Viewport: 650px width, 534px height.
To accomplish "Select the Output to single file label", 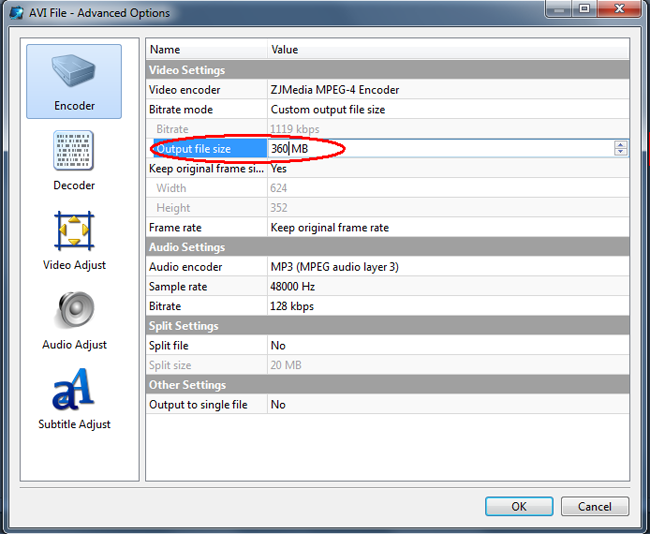I will (x=198, y=404).
